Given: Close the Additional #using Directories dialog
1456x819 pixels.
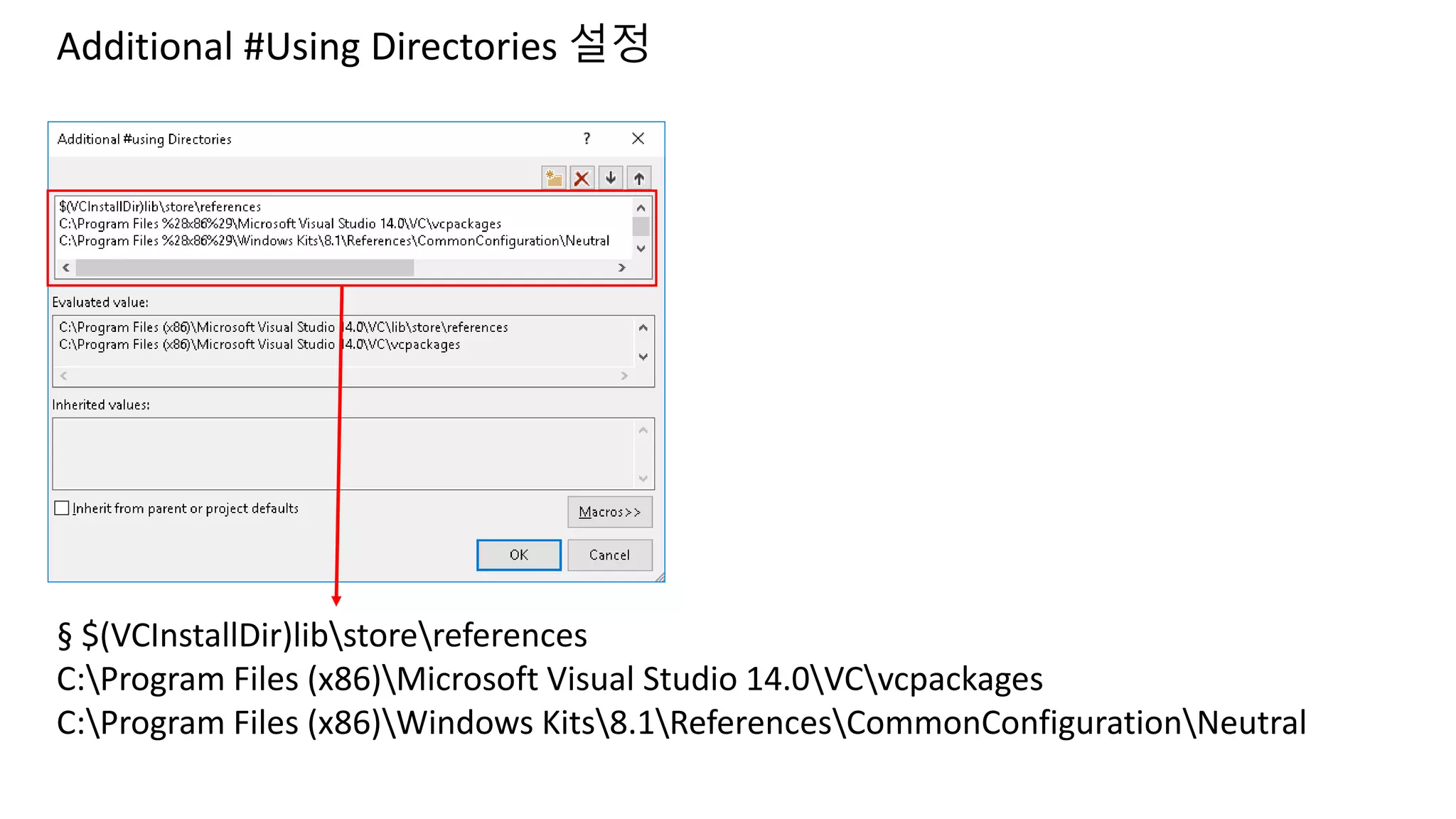Looking at the screenshot, I should pos(638,139).
